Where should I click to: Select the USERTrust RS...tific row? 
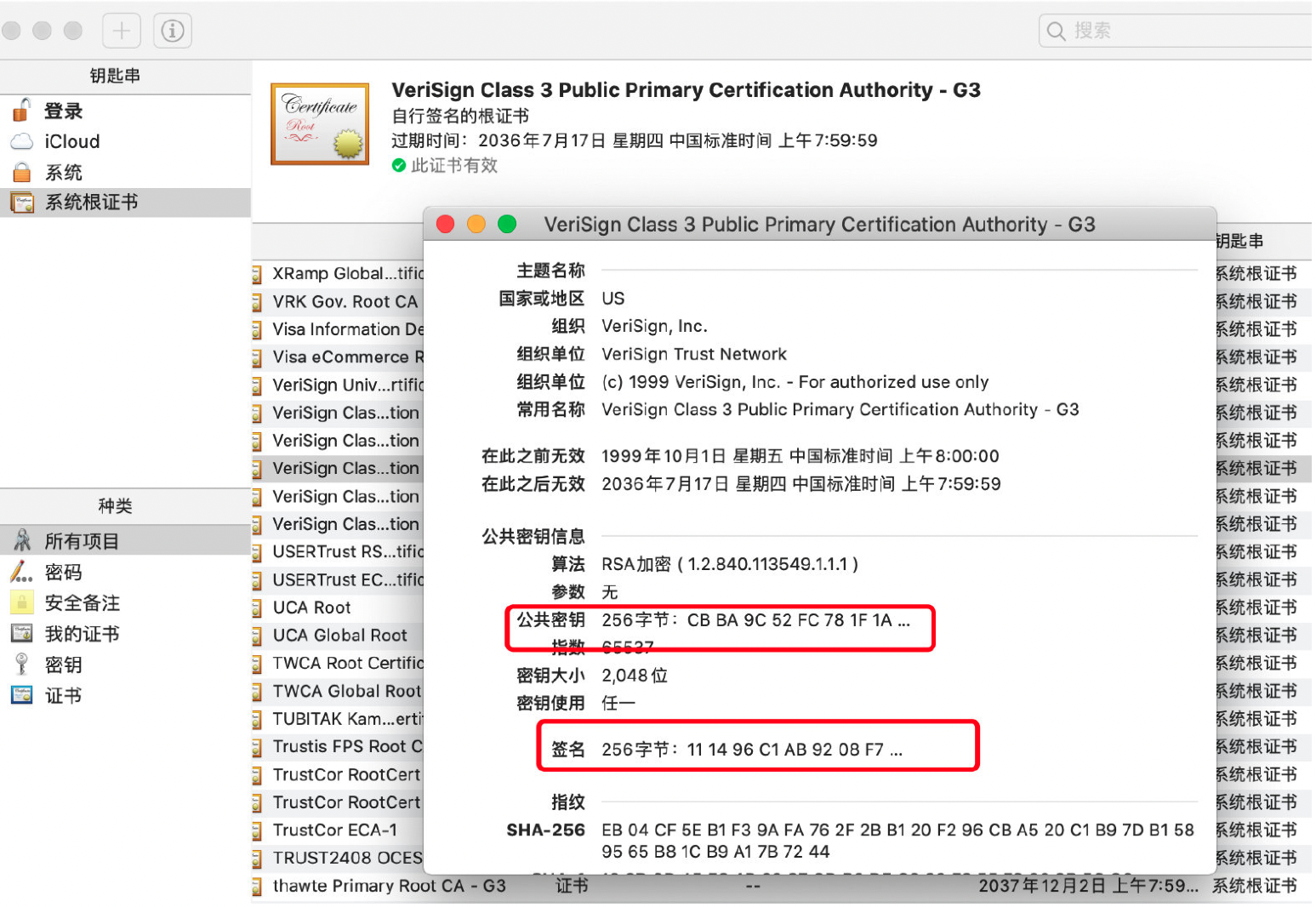click(x=338, y=552)
